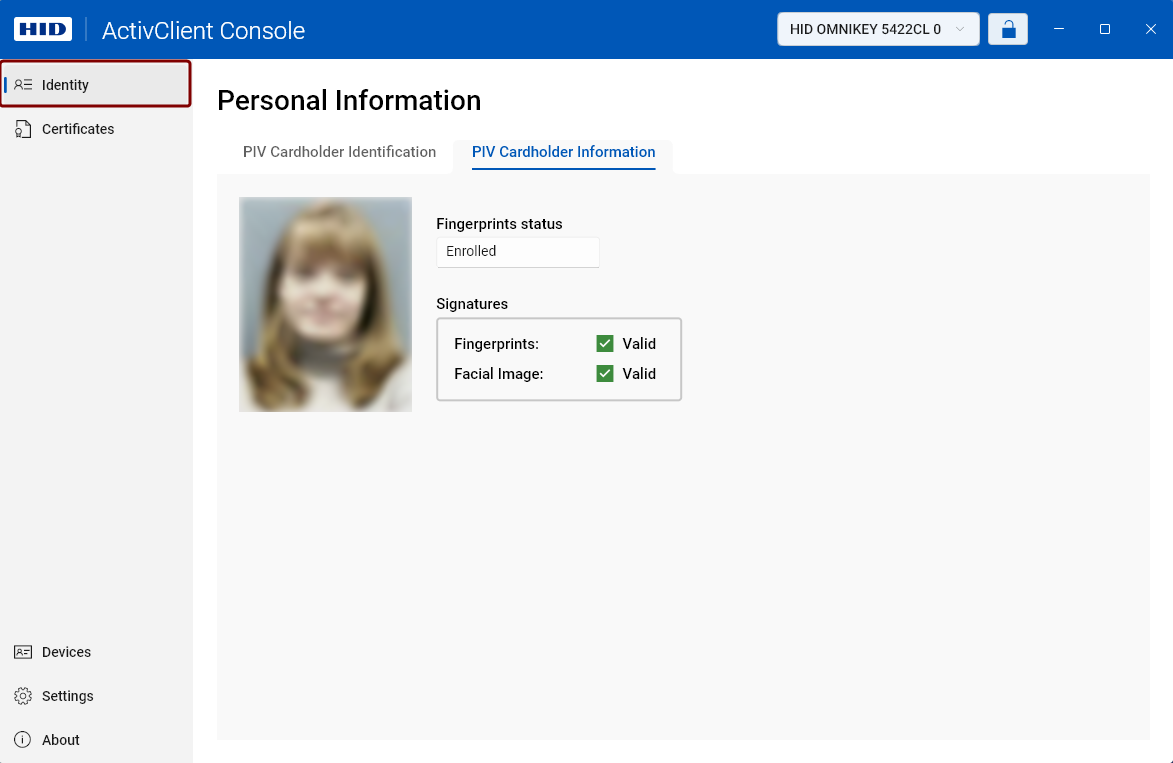Viewport: 1173px width, 763px height.
Task: Open the Devices card icon
Action: coord(23,652)
